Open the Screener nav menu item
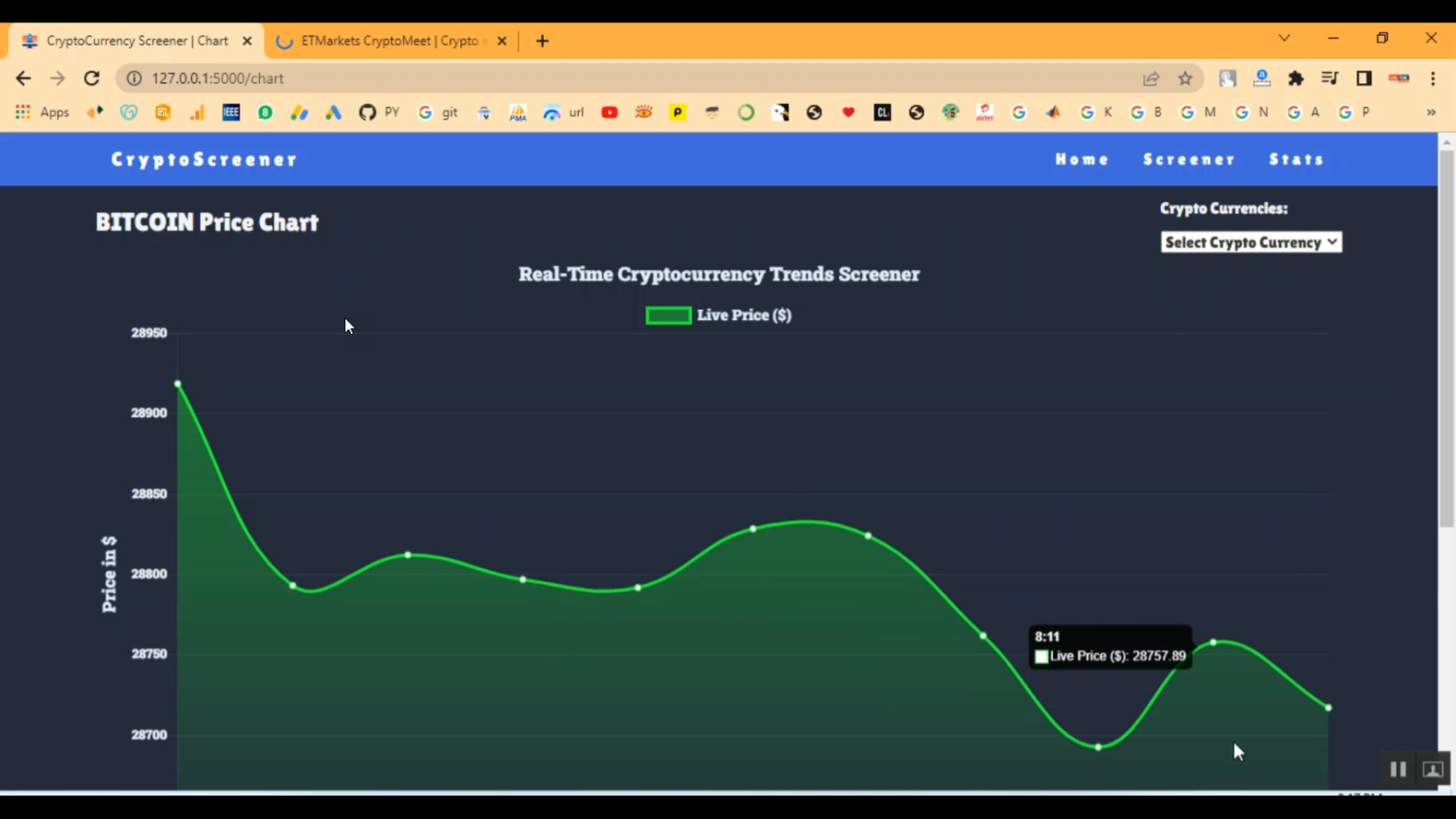The image size is (1456, 819). 1188,159
